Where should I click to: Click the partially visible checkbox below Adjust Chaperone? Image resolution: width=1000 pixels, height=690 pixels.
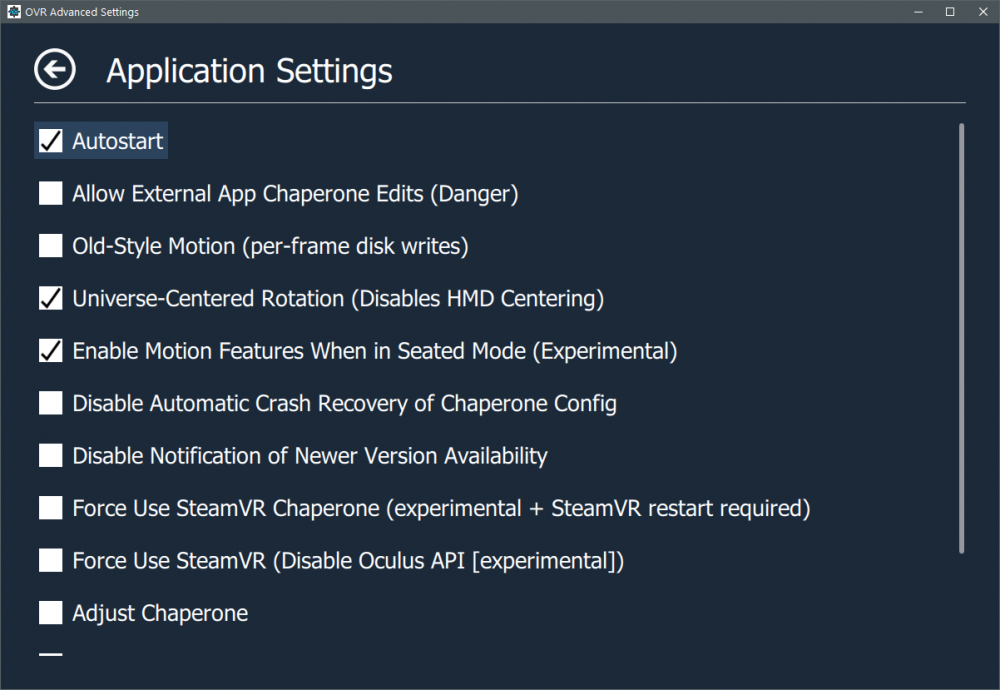coord(51,656)
